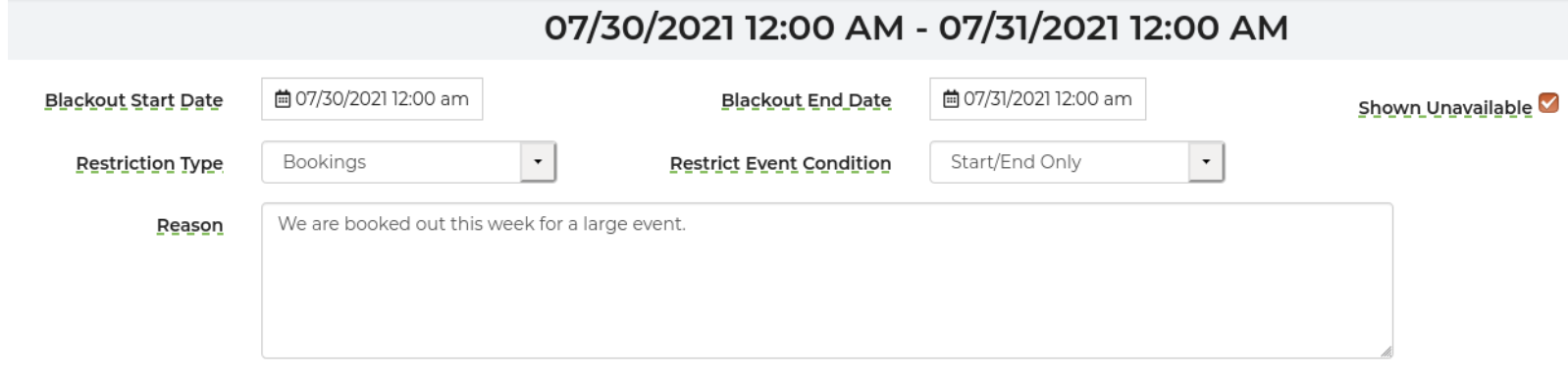Click the Blackout Start Date input field
1568x387 pixels.
point(372,99)
